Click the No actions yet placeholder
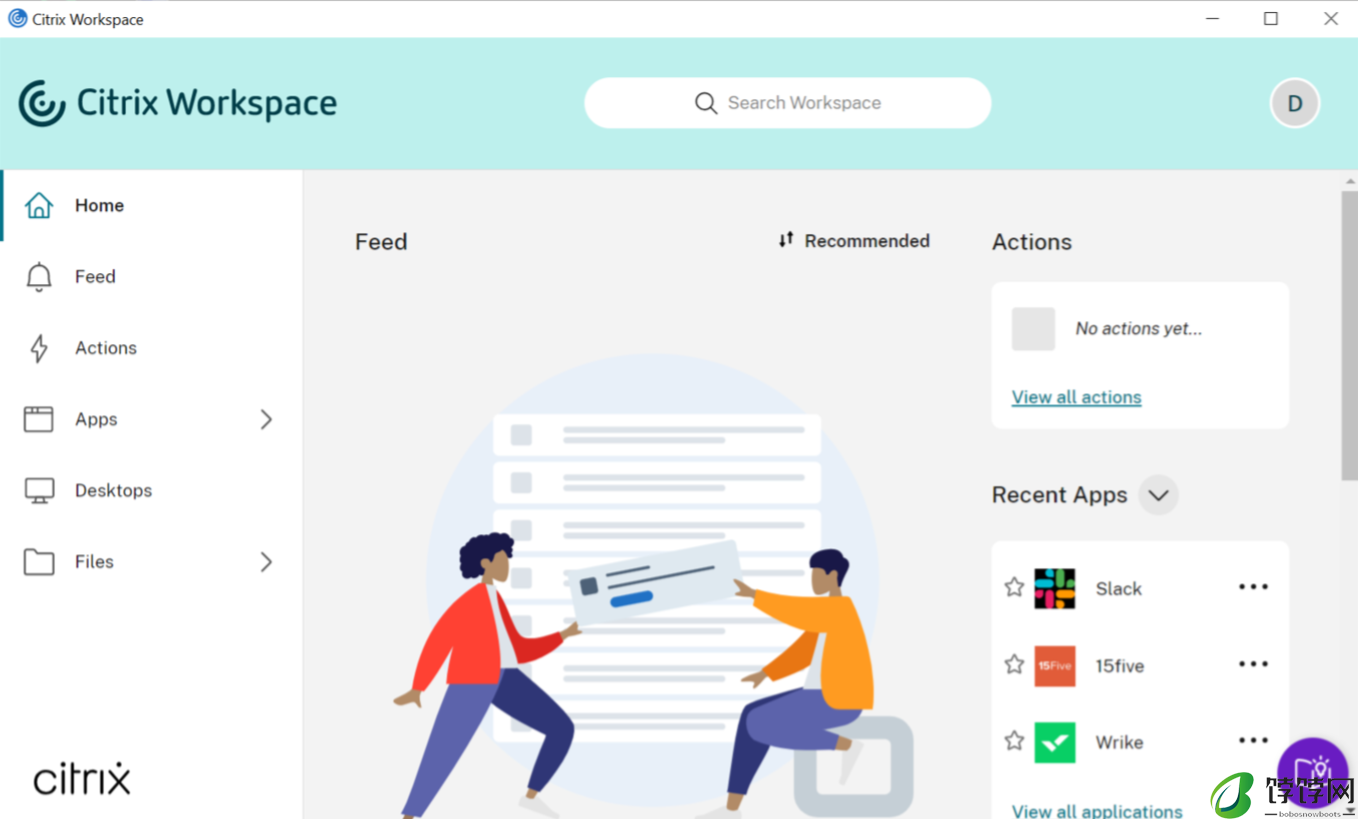1358x819 pixels. click(1138, 329)
